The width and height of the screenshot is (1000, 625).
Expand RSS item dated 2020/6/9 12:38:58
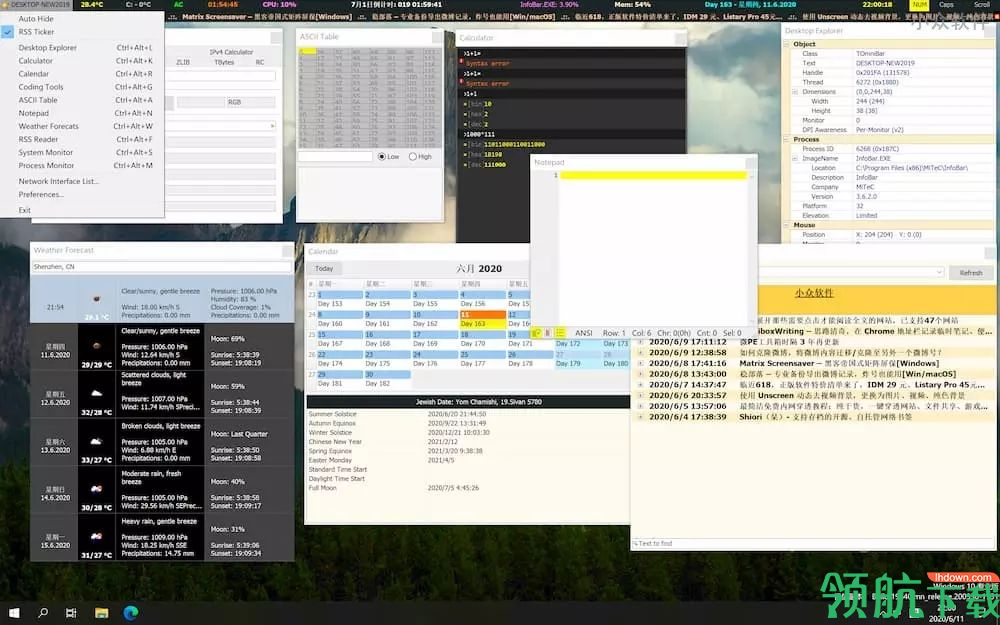(640, 353)
